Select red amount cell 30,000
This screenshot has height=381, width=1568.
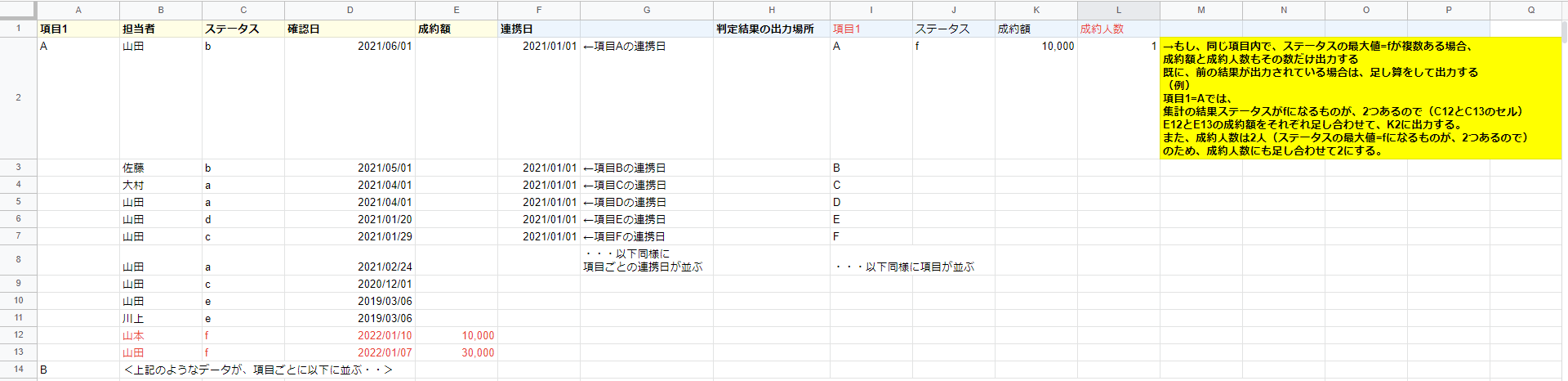(456, 352)
